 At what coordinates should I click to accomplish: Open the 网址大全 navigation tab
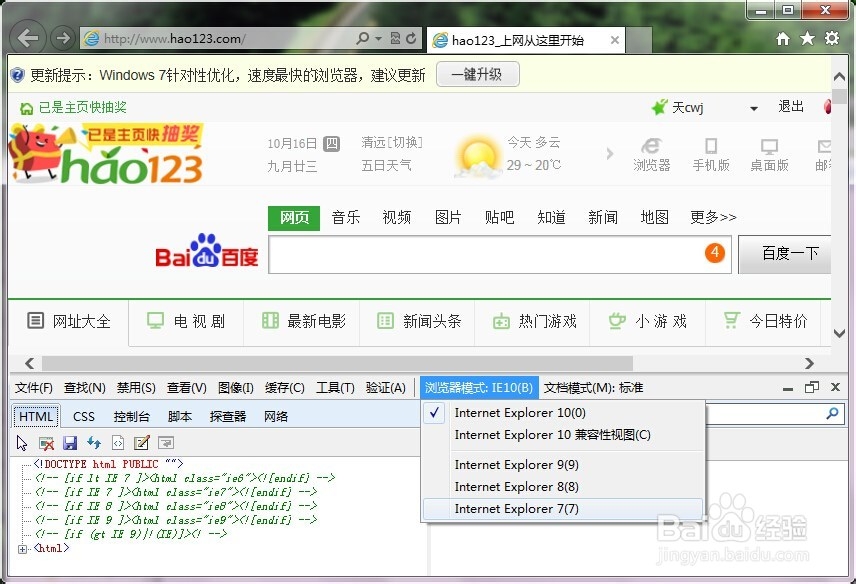click(69, 321)
